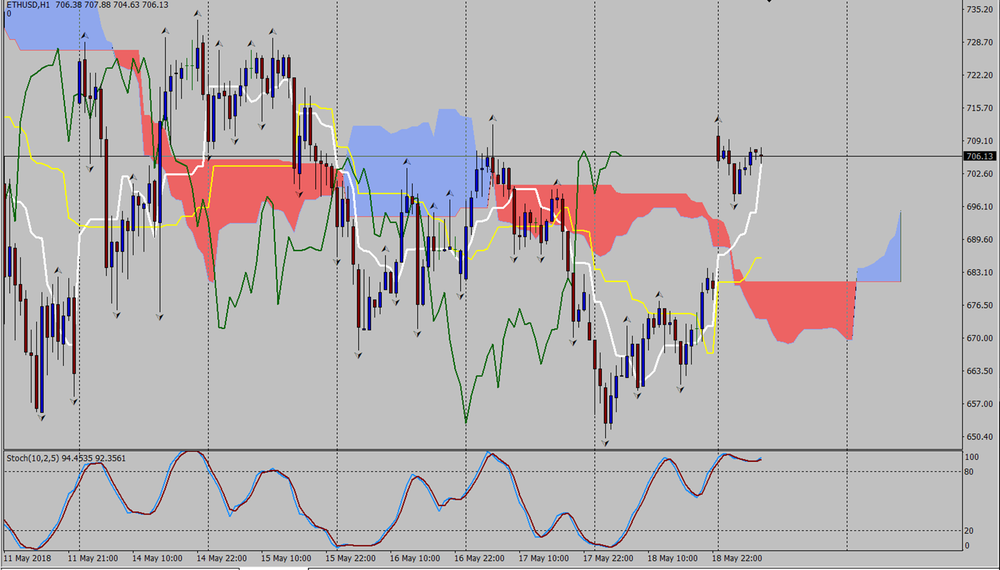Click the 728.70 price axis label

pos(979,42)
